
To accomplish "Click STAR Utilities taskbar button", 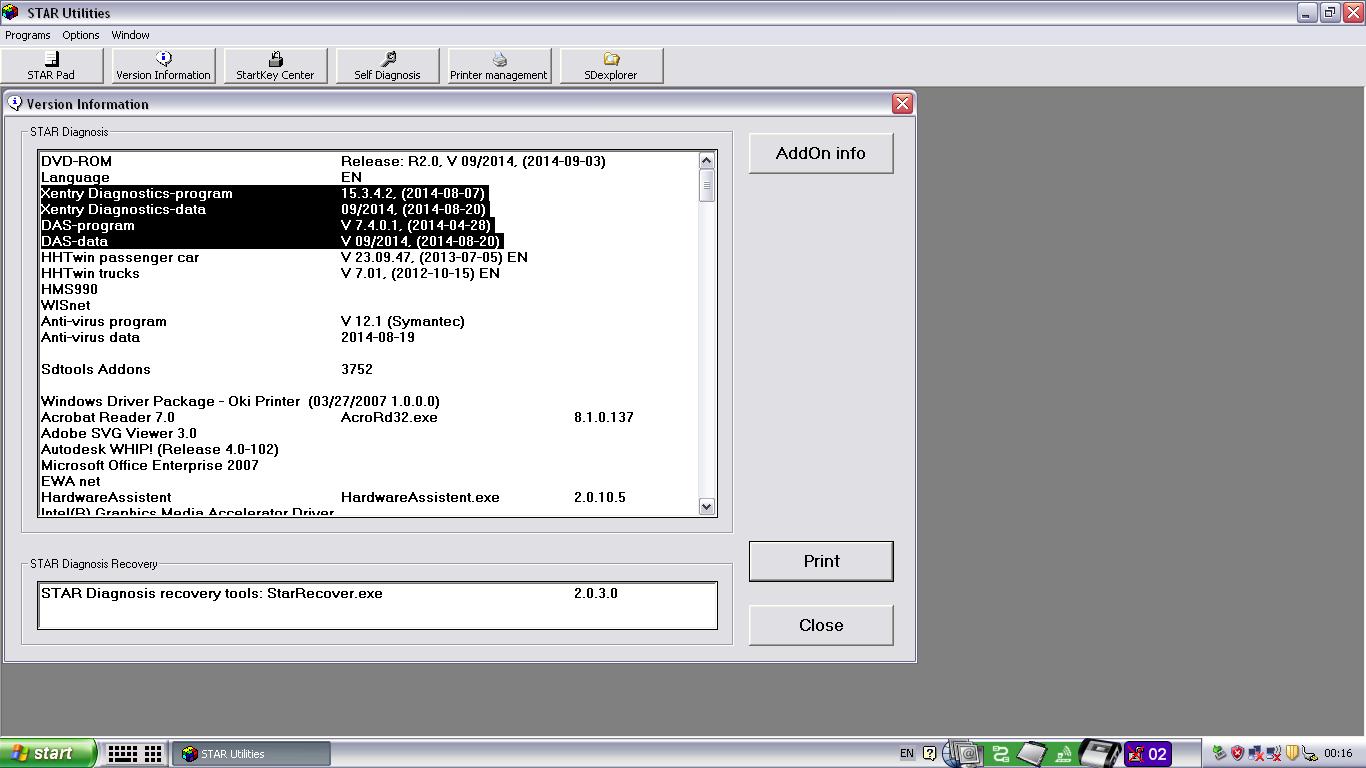I will pos(251,754).
